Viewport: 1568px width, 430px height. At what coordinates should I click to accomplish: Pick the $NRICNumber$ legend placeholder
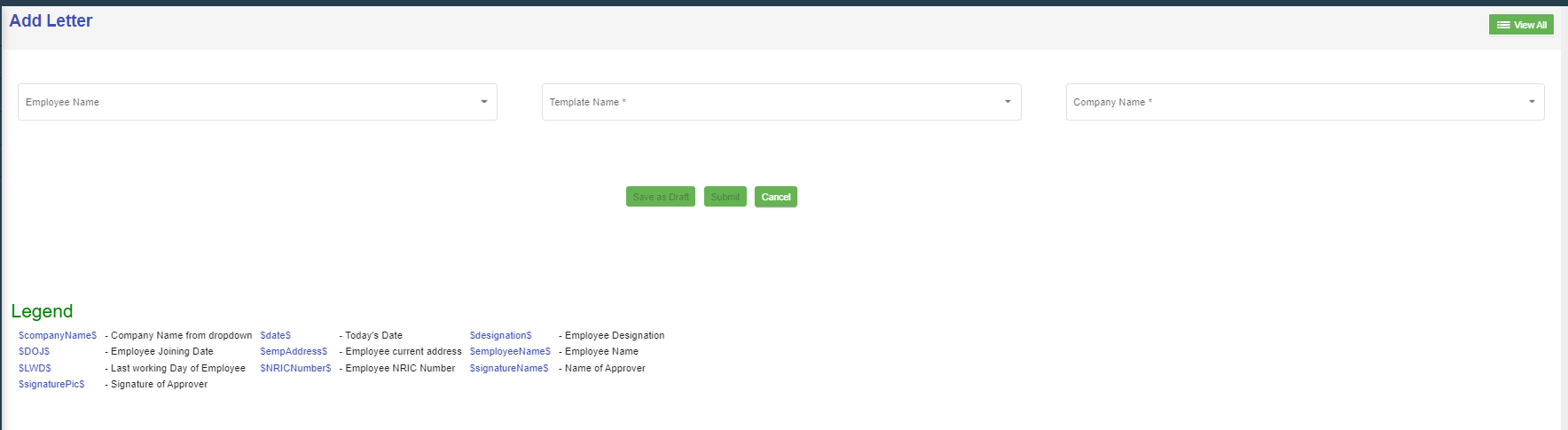point(295,368)
